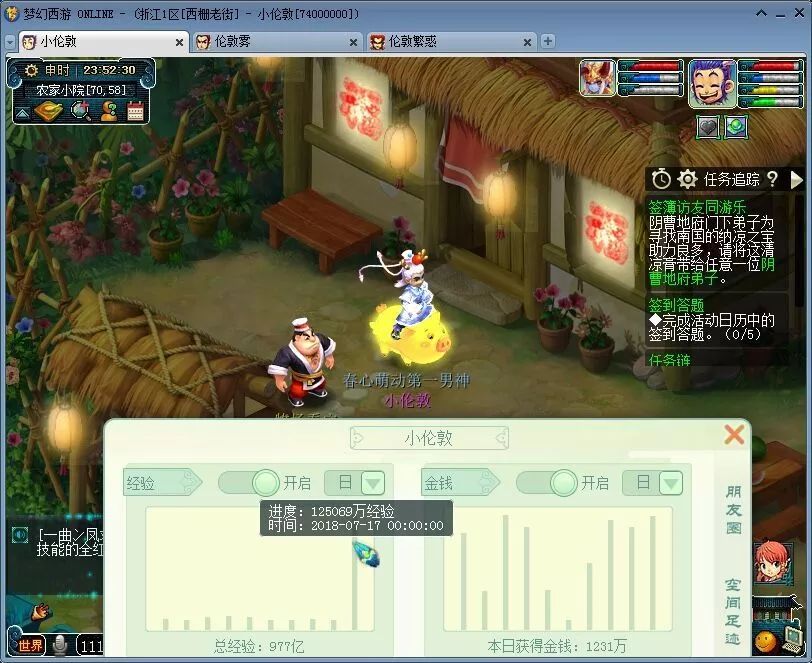812x663 pixels.
Task: Switch to the 伦敦雾 character tab
Action: click(277, 41)
